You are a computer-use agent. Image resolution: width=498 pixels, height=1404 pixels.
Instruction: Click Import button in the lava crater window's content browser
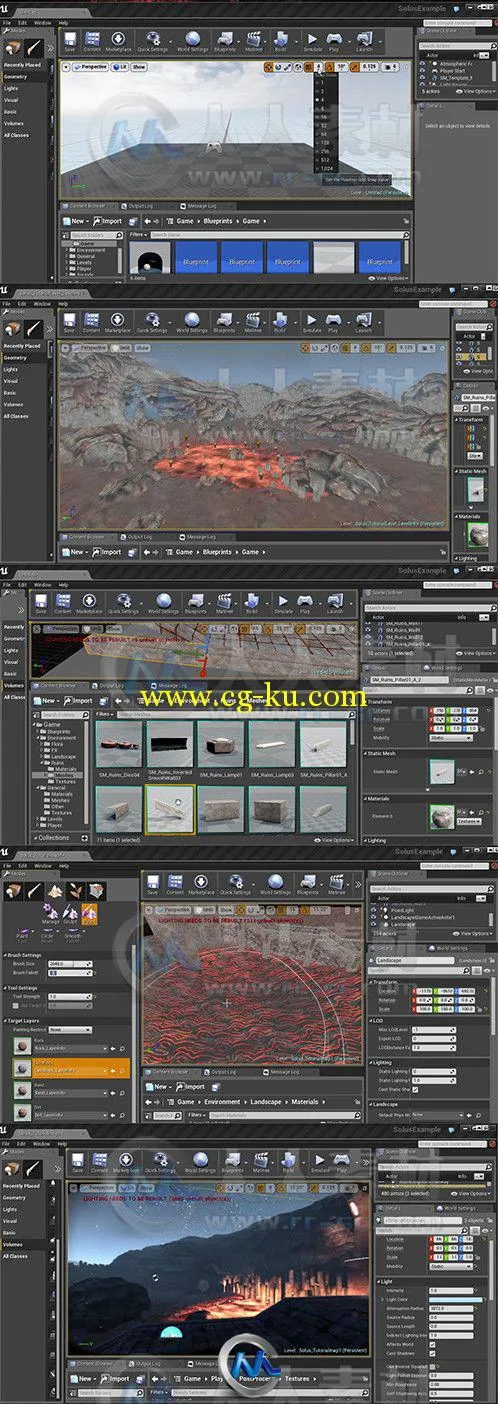[x=108, y=552]
